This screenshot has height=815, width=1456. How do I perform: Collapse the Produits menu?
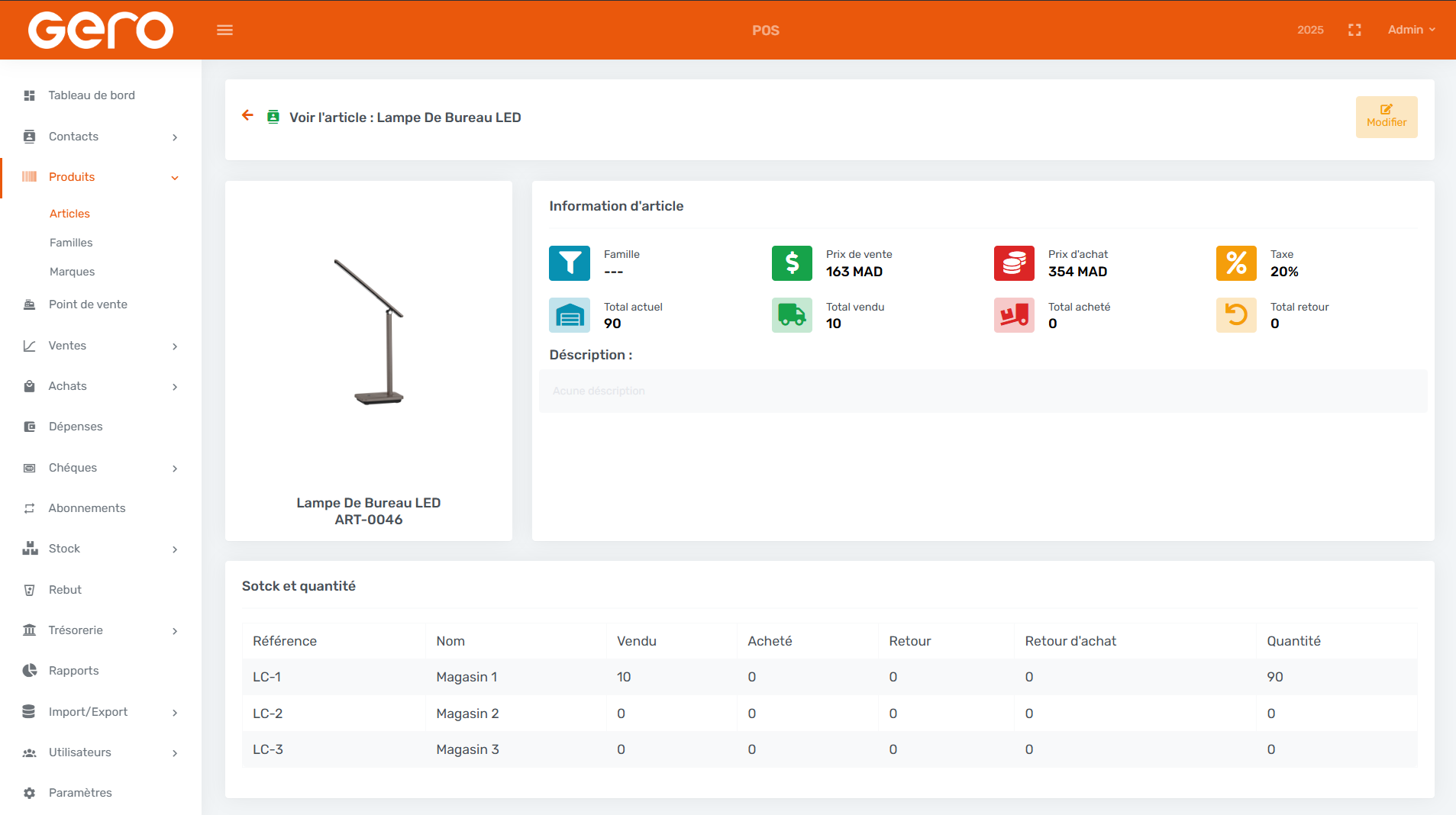(x=101, y=177)
